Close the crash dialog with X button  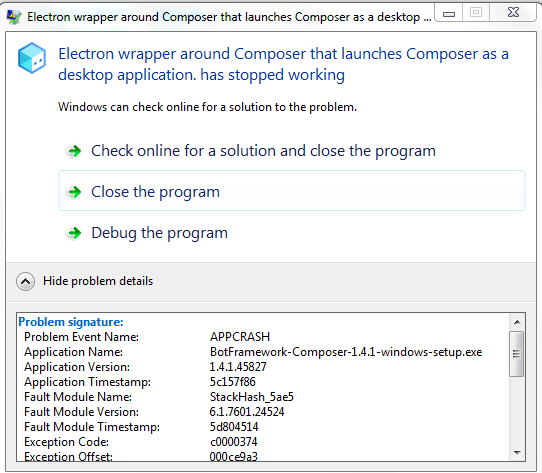point(513,13)
